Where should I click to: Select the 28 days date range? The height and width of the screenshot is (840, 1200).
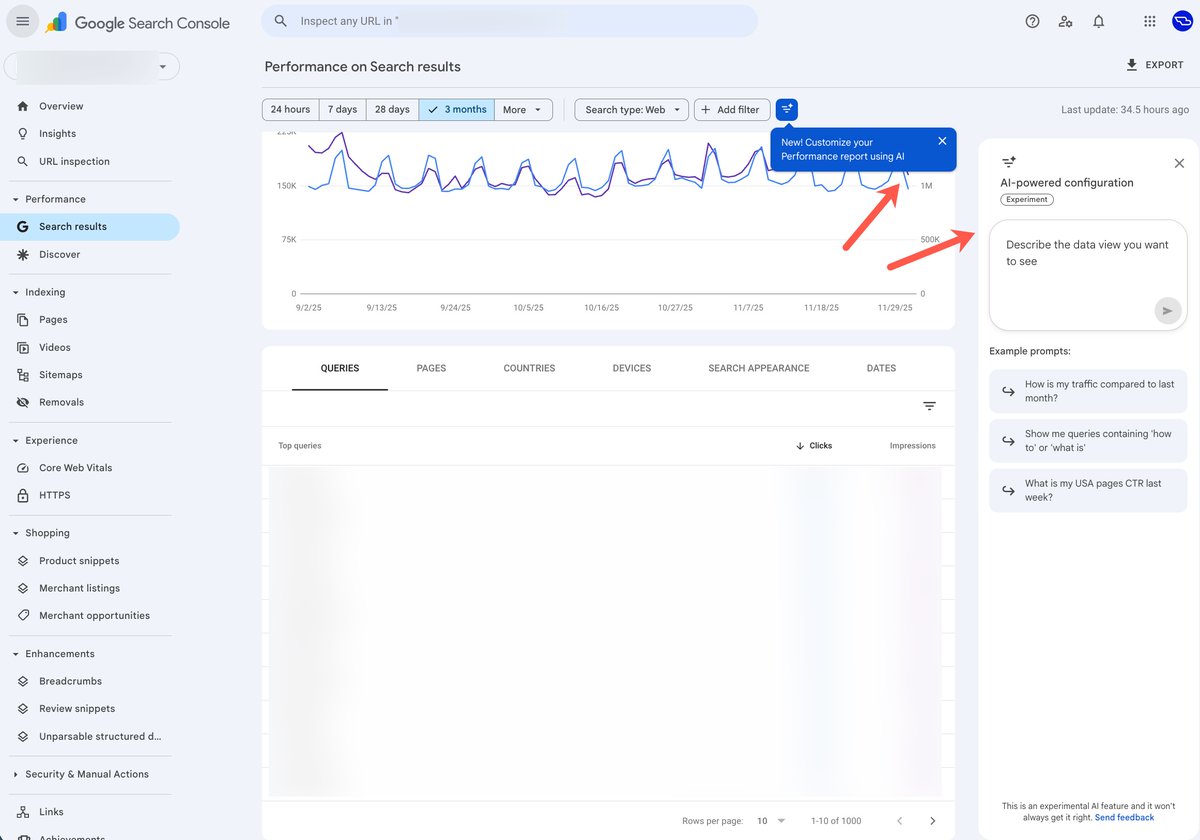(392, 109)
